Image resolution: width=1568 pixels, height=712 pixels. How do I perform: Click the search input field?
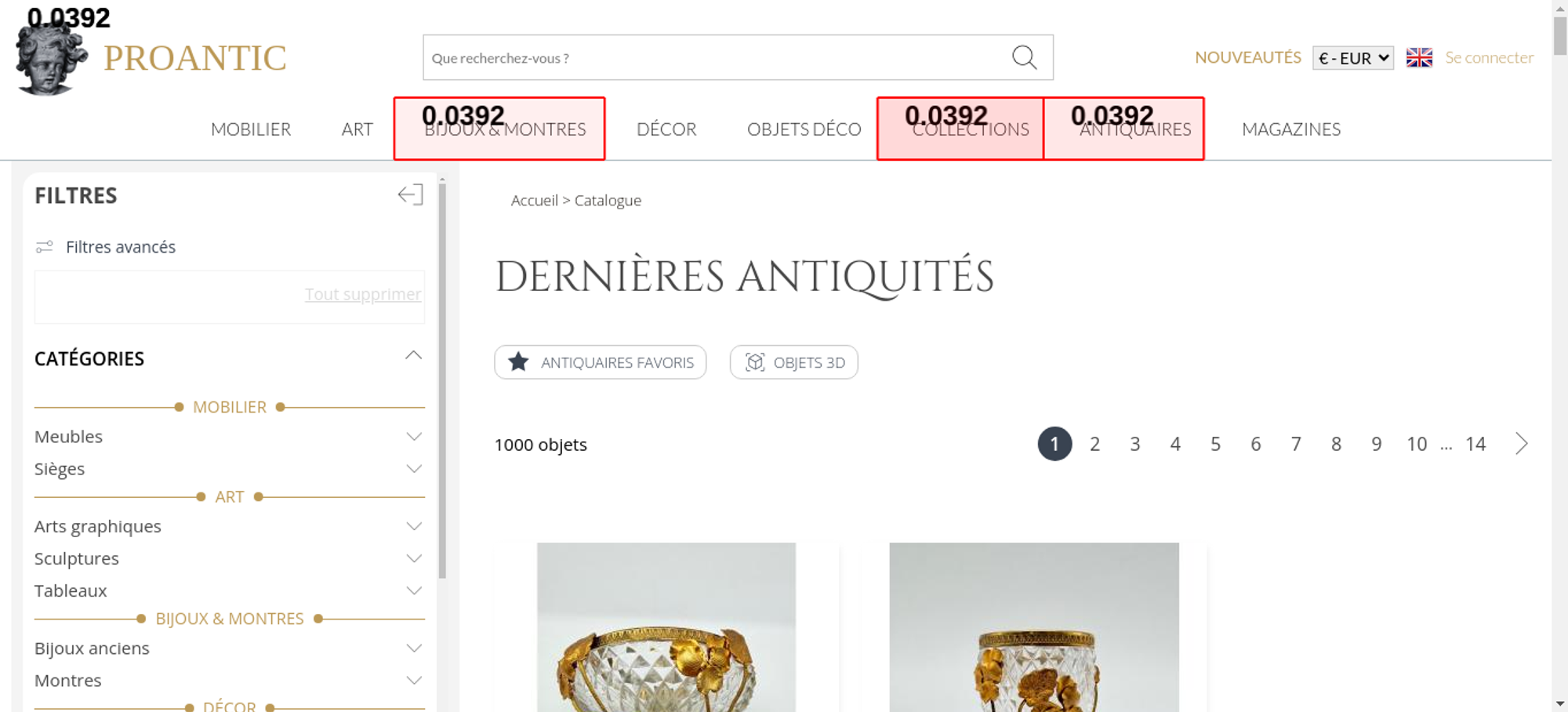pos(713,58)
